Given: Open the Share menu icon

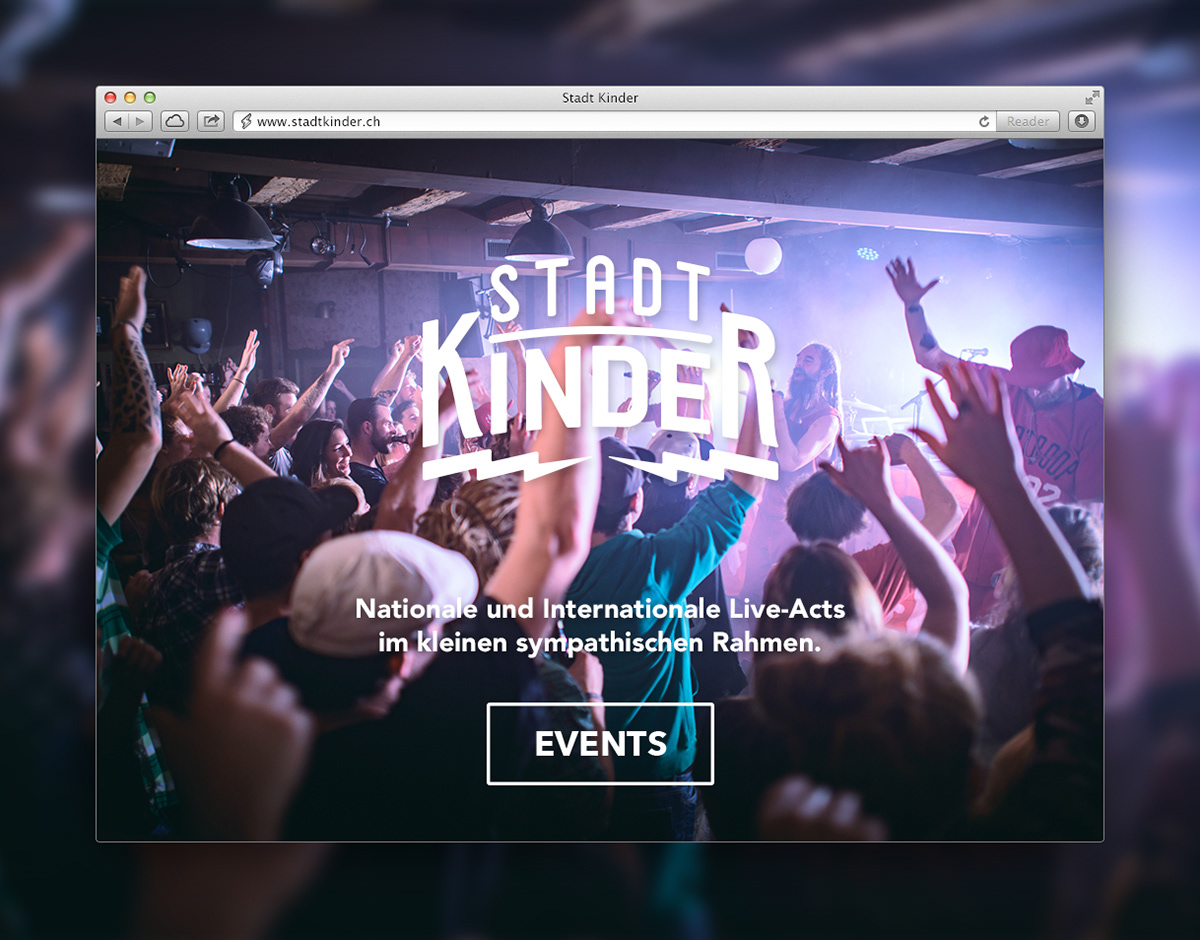Looking at the screenshot, I should pyautogui.click(x=211, y=121).
